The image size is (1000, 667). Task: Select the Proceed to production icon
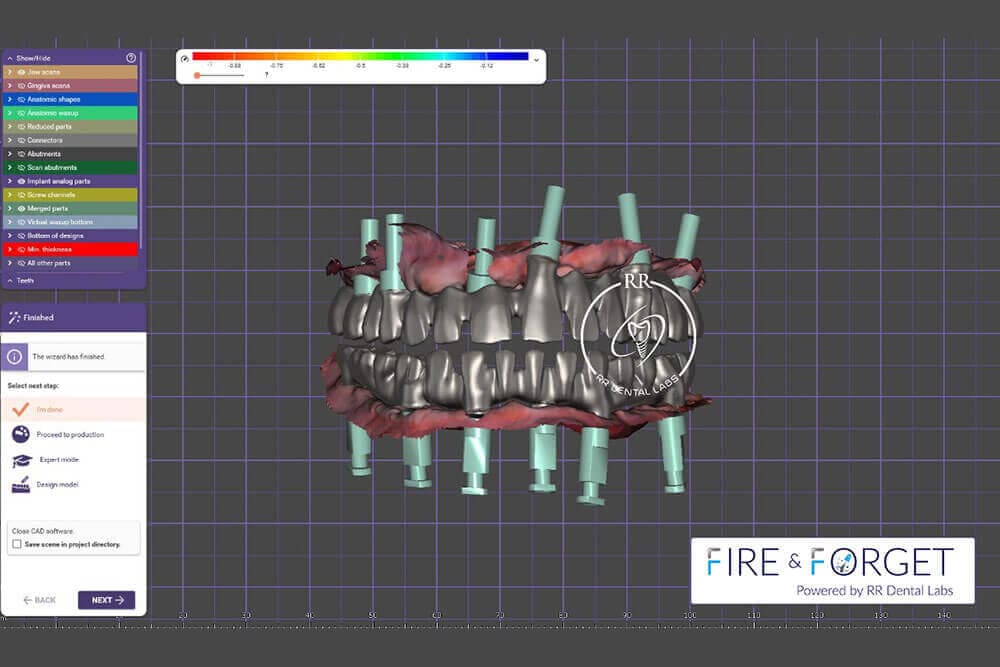(x=21, y=434)
